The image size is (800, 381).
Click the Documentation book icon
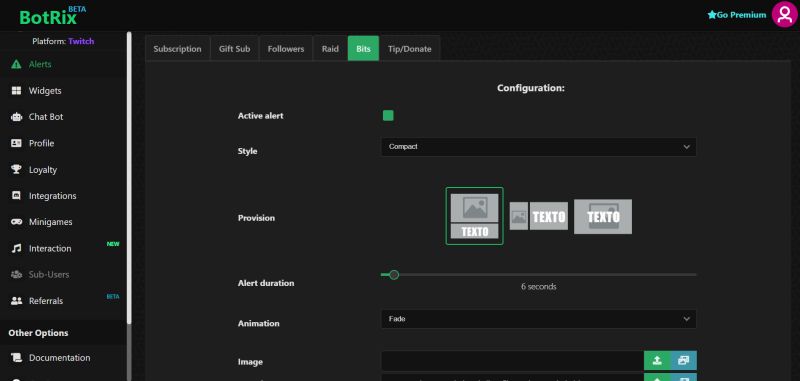click(x=16, y=358)
